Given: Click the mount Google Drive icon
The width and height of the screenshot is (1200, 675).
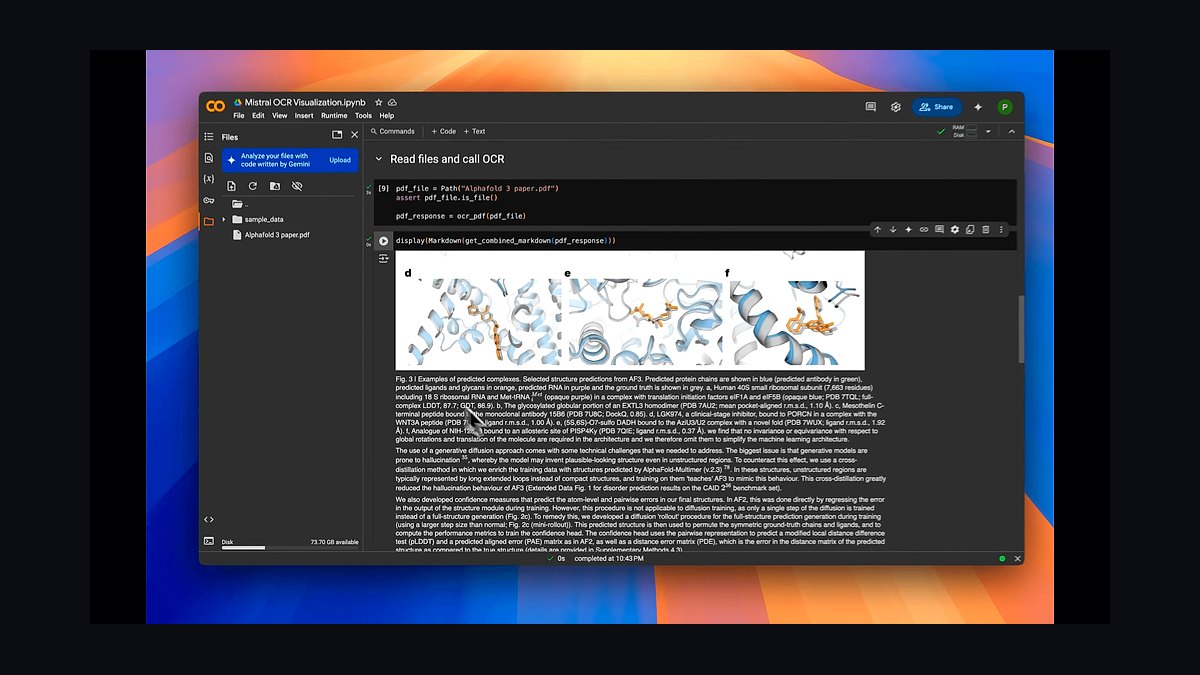Looking at the screenshot, I should pyautogui.click(x=275, y=186).
